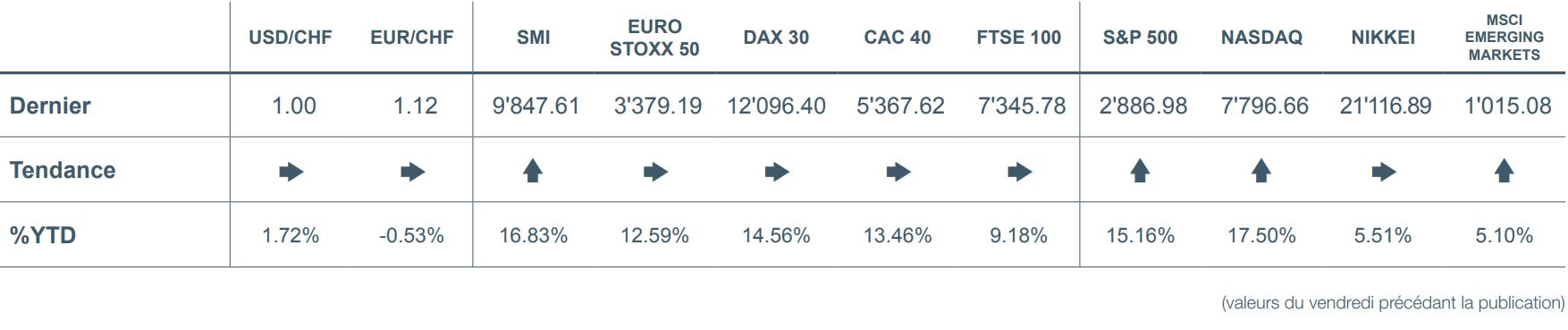Click the EUR/CHF right trend arrow
The width and height of the screenshot is (1568, 330).
(412, 172)
